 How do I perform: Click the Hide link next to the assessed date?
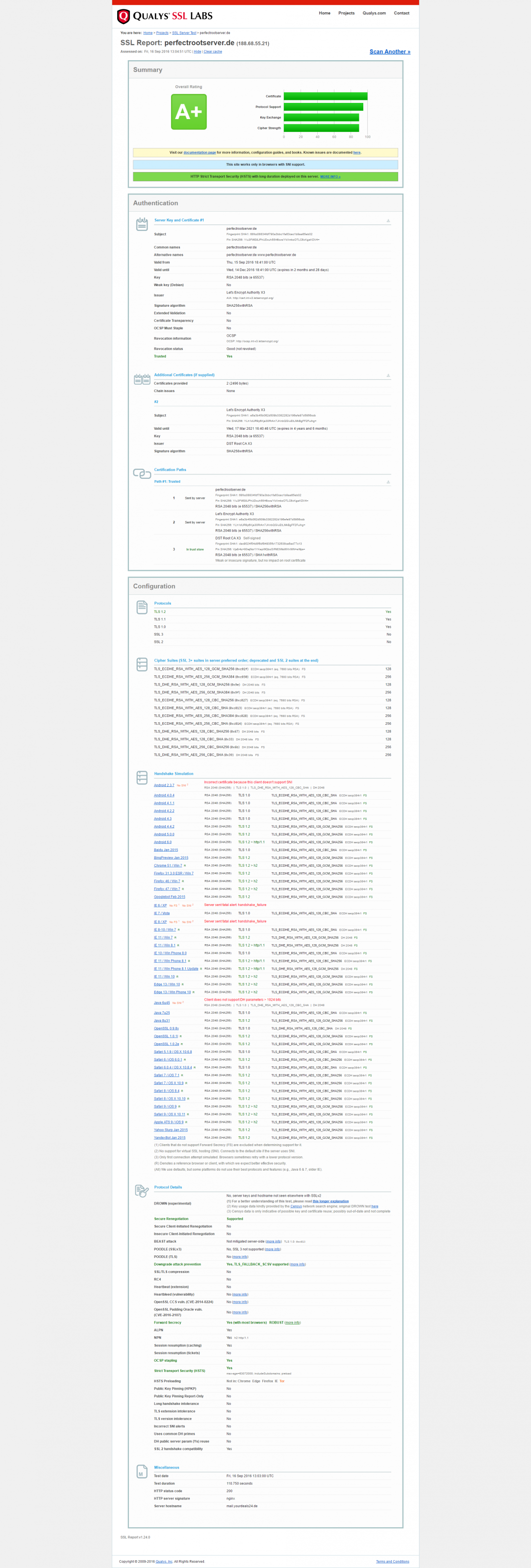[197, 52]
